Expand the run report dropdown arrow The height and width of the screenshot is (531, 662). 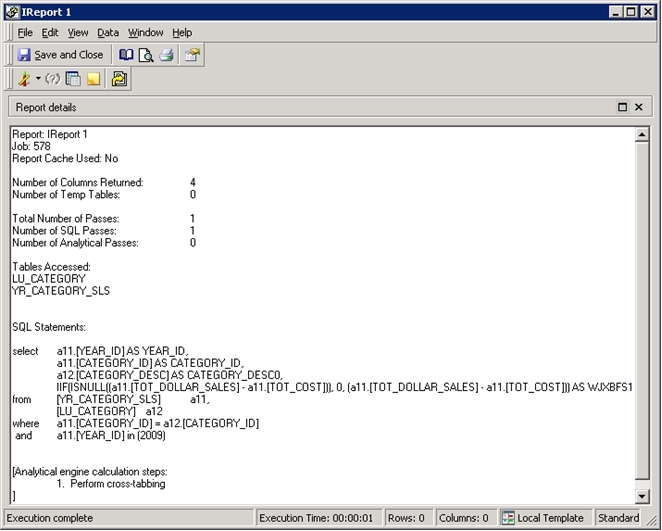tap(38, 79)
